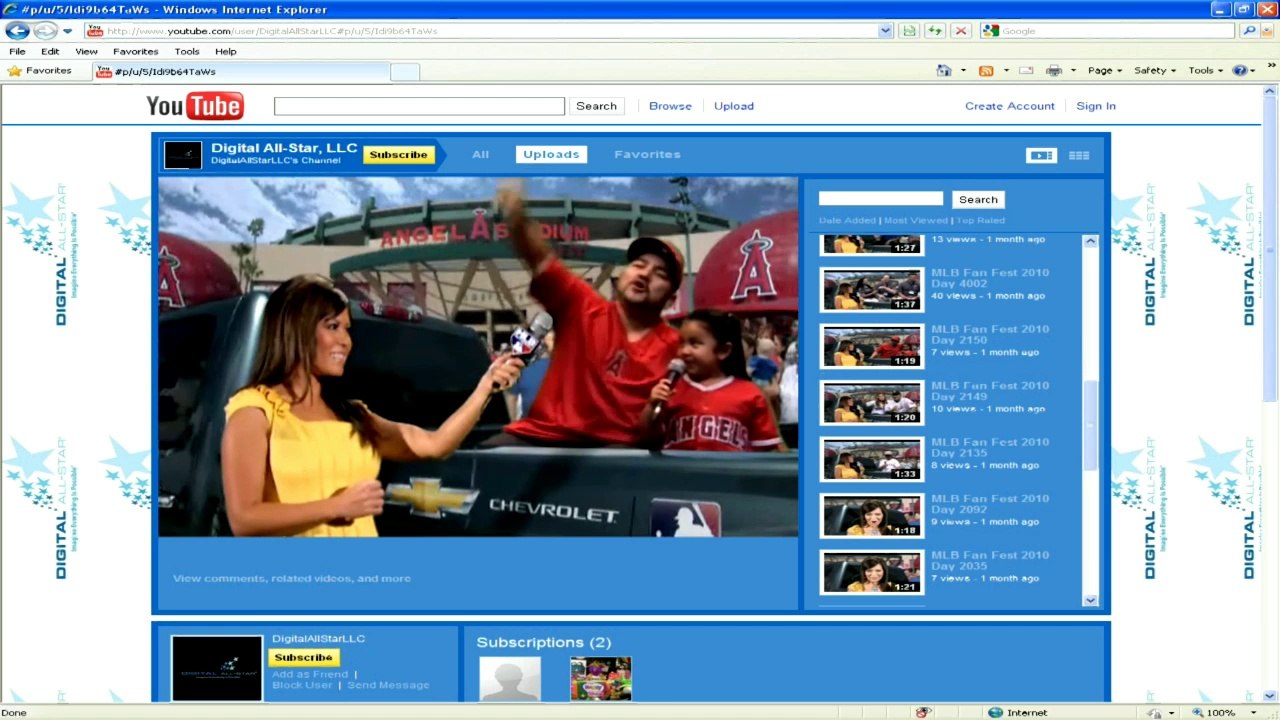Open a new blank browser tab

[404, 72]
